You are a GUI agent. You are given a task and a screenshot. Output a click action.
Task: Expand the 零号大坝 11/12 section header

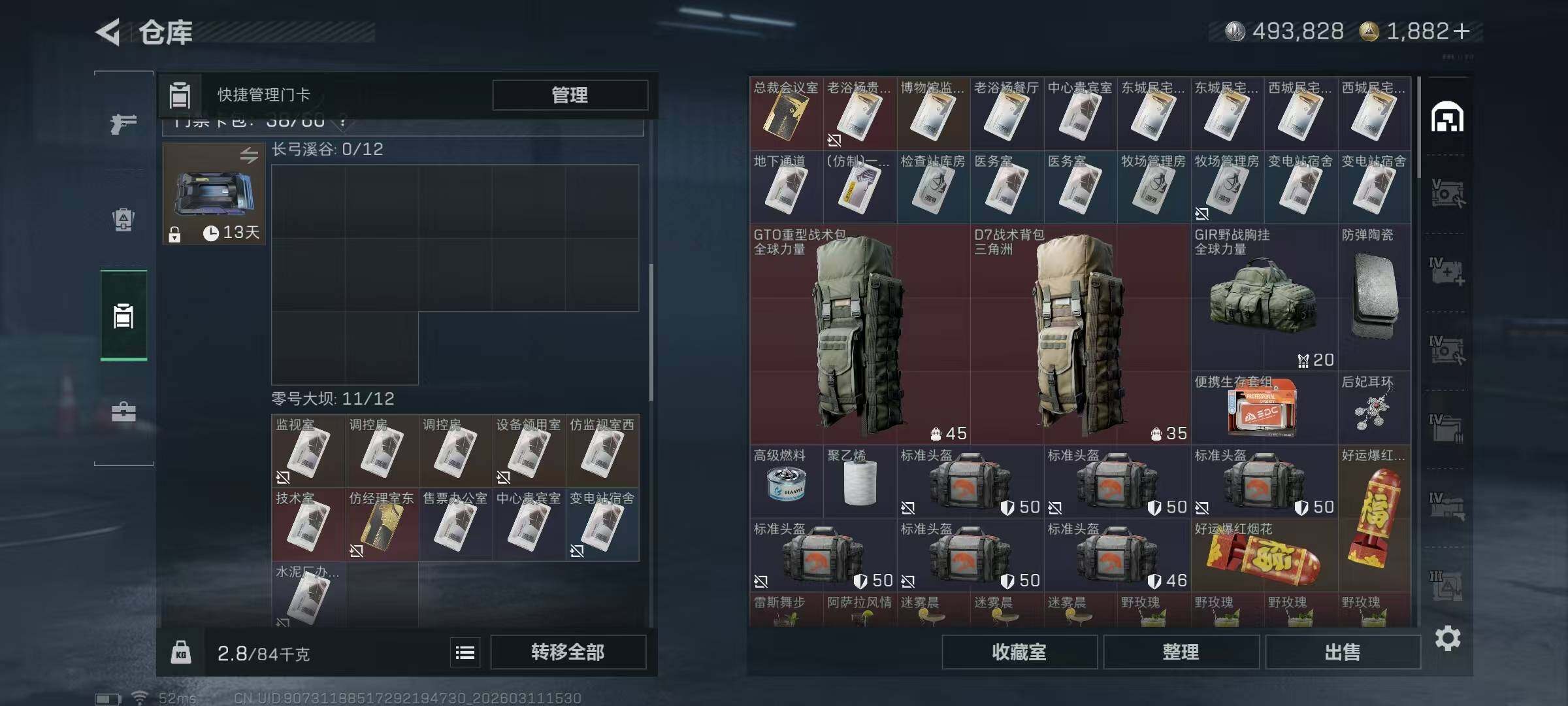[333, 399]
